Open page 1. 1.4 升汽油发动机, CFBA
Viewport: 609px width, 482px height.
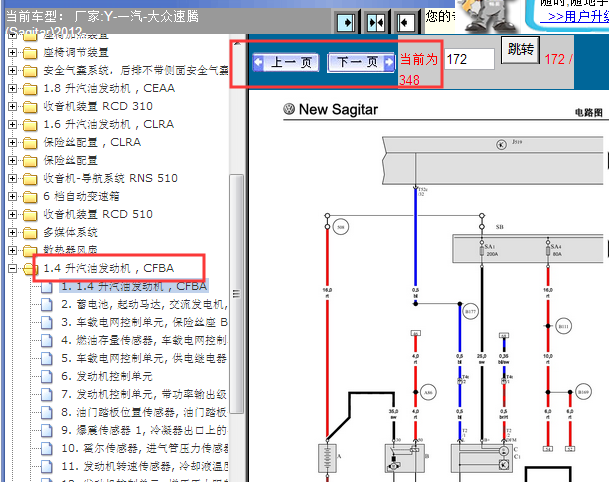click(x=134, y=286)
